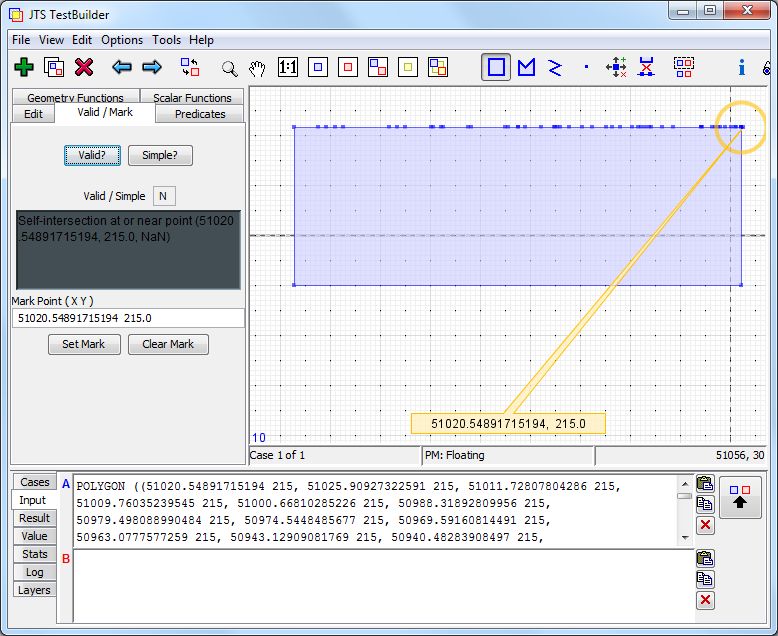This screenshot has height=636, width=778.
Task: Zoom to both input geometries
Action: coord(378,67)
